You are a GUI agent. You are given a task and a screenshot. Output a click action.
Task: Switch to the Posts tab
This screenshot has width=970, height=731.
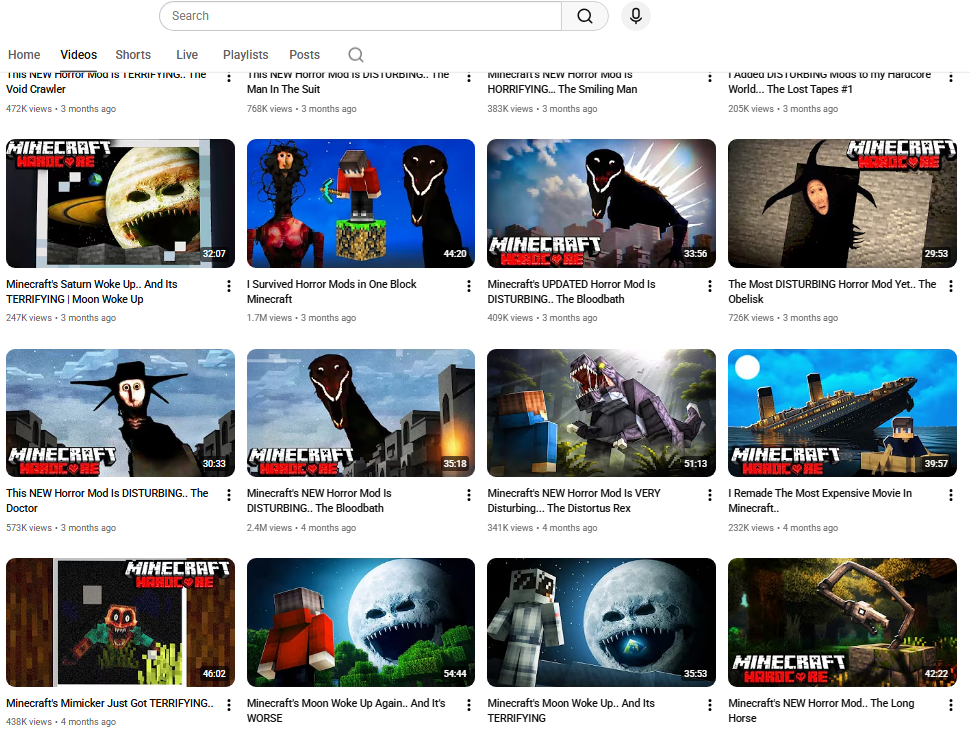pyautogui.click(x=304, y=55)
